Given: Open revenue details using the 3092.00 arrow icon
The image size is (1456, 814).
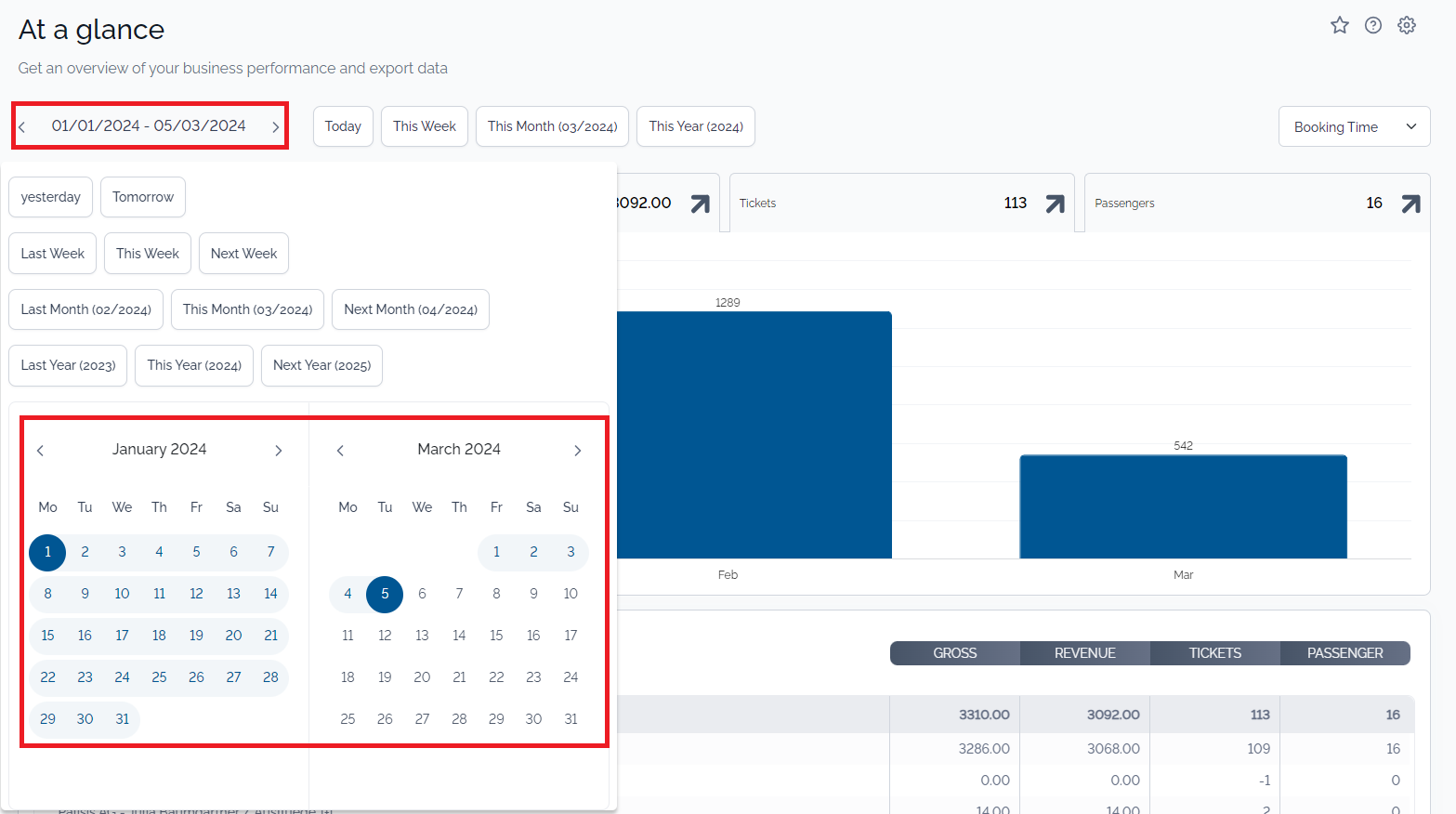Looking at the screenshot, I should pos(698,203).
